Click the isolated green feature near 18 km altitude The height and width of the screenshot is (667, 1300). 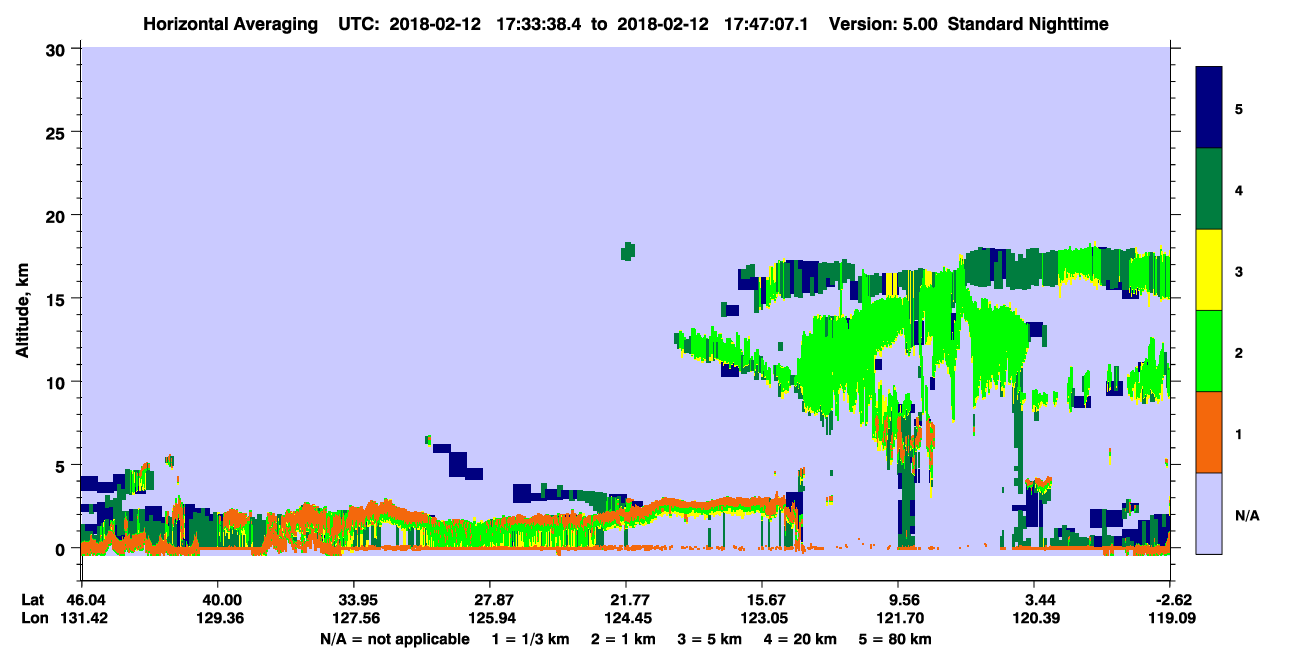point(628,251)
